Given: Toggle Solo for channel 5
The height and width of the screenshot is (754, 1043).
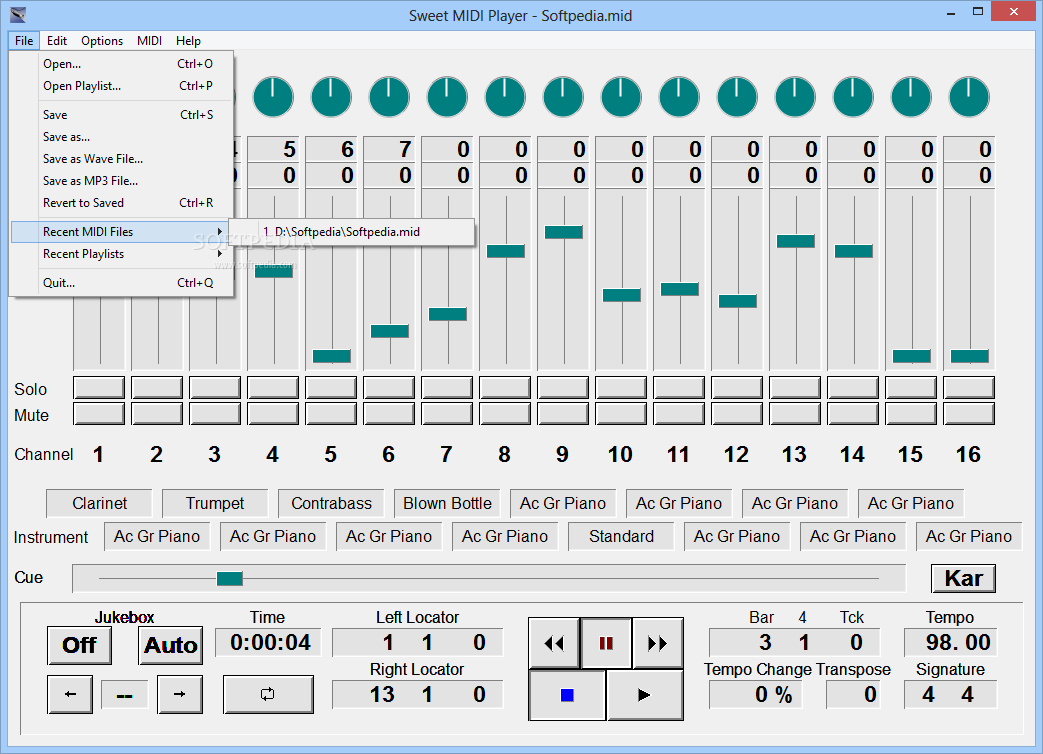Looking at the screenshot, I should 331,388.
